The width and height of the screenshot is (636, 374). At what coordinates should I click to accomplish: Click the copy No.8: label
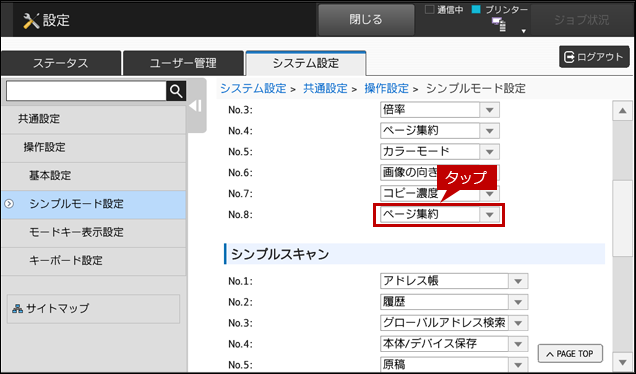240,215
